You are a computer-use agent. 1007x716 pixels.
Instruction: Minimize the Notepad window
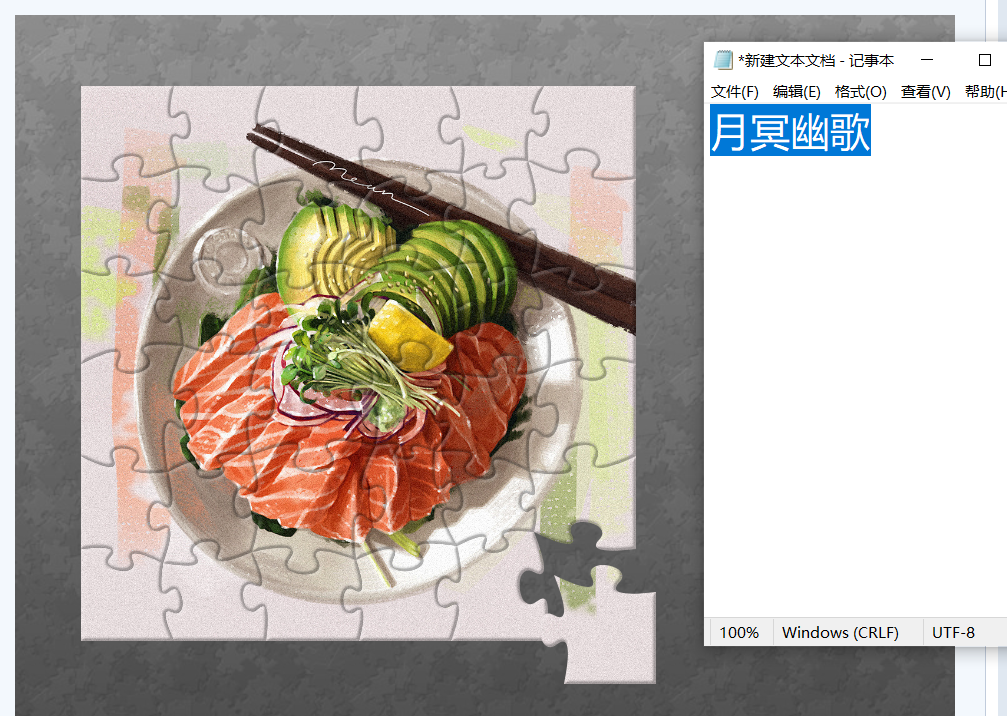pyautogui.click(x=927, y=60)
